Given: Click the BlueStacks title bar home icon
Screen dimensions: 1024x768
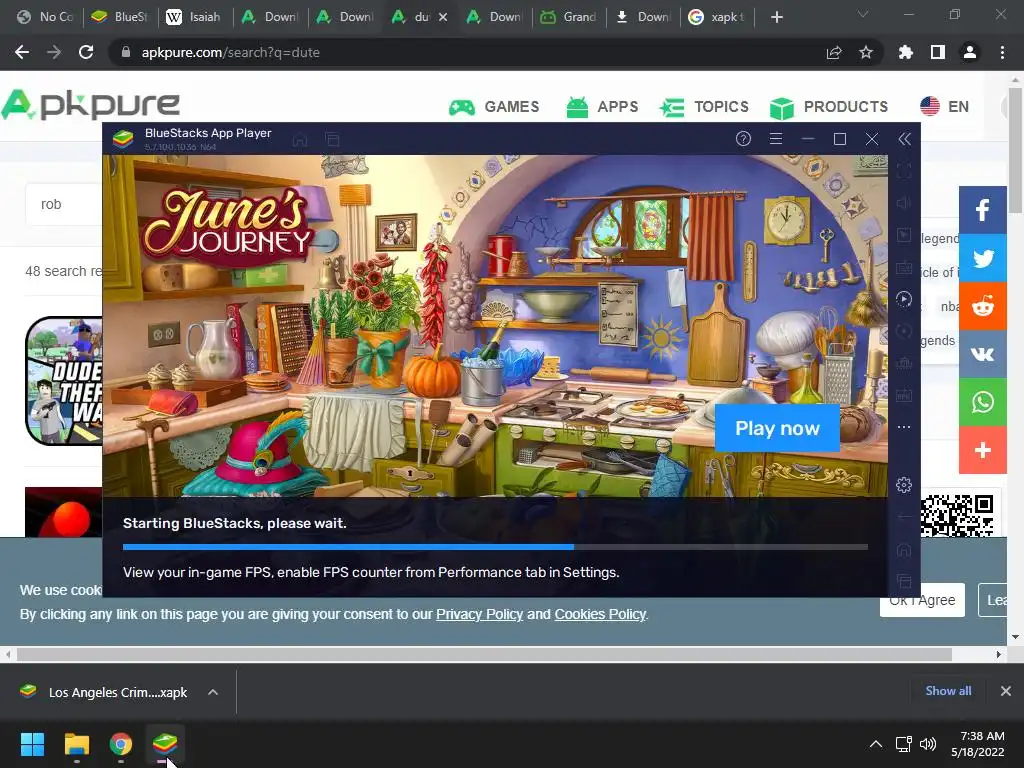Looking at the screenshot, I should click(x=300, y=140).
